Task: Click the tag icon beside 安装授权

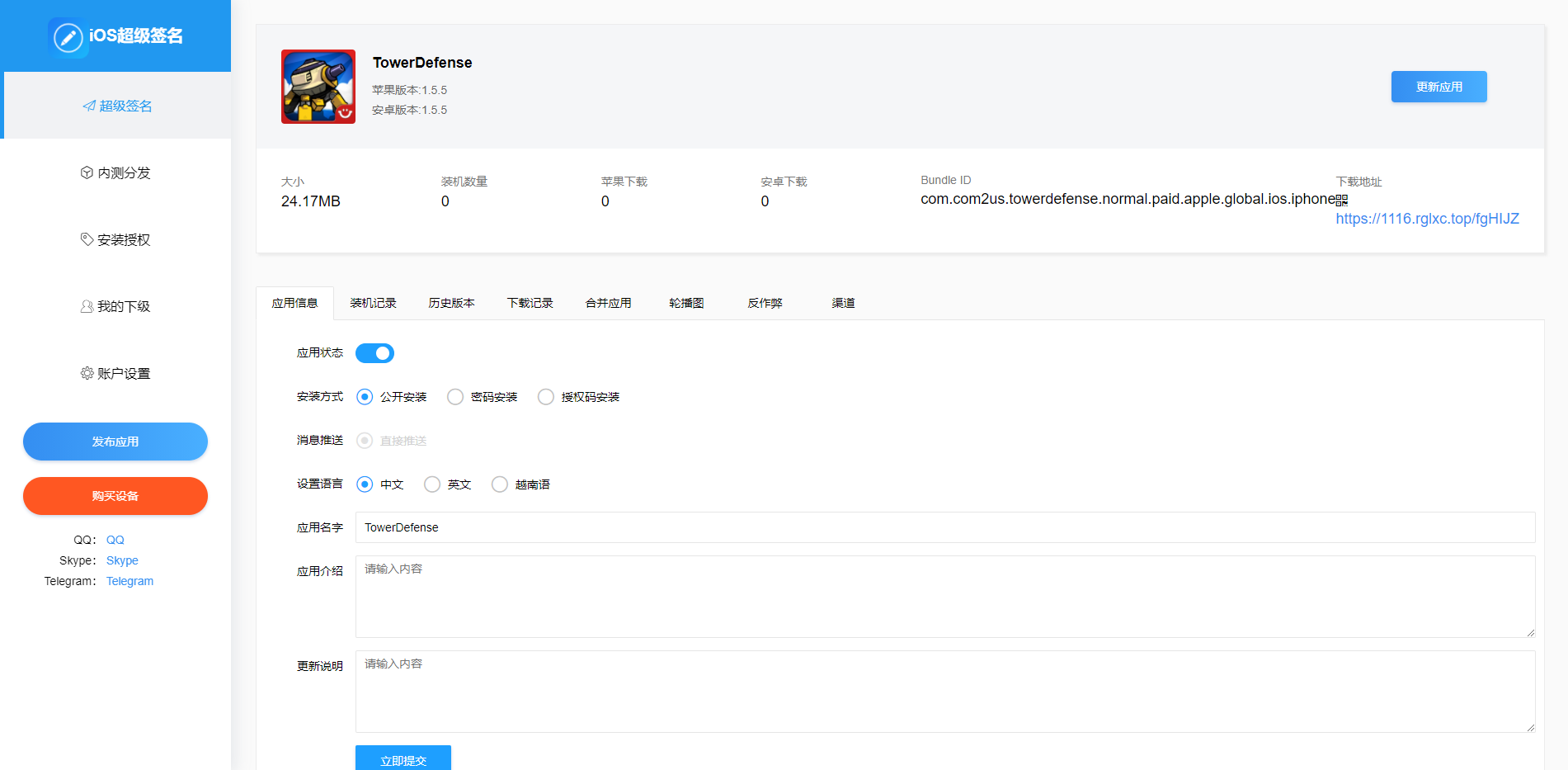Action: 87,239
